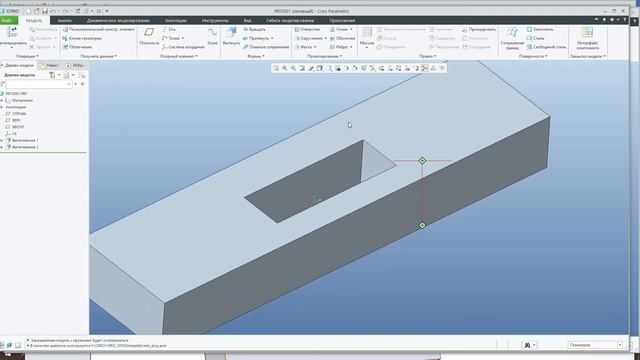Screen dimensions: 640x360
Task: Click the help question mark icon
Action: click(624, 20)
